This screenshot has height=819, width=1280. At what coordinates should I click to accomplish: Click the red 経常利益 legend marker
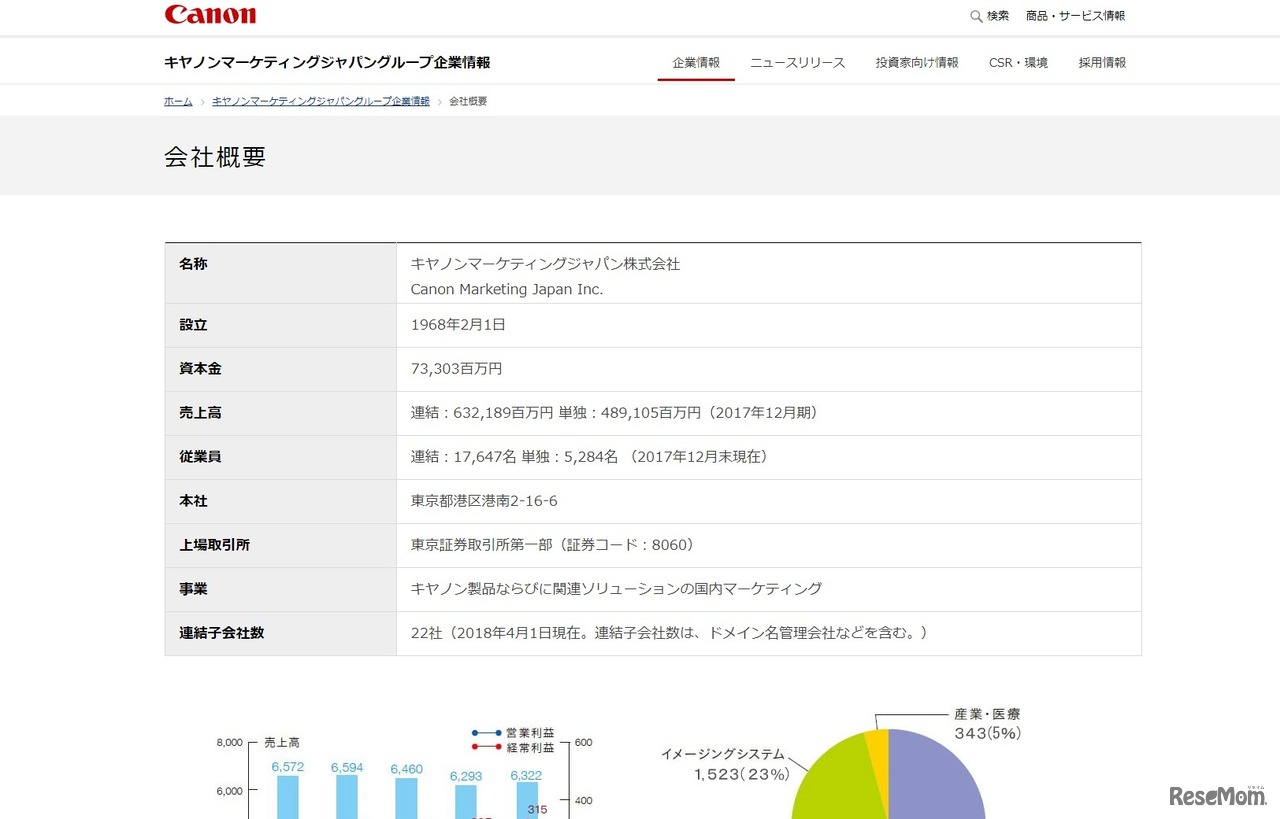485,747
